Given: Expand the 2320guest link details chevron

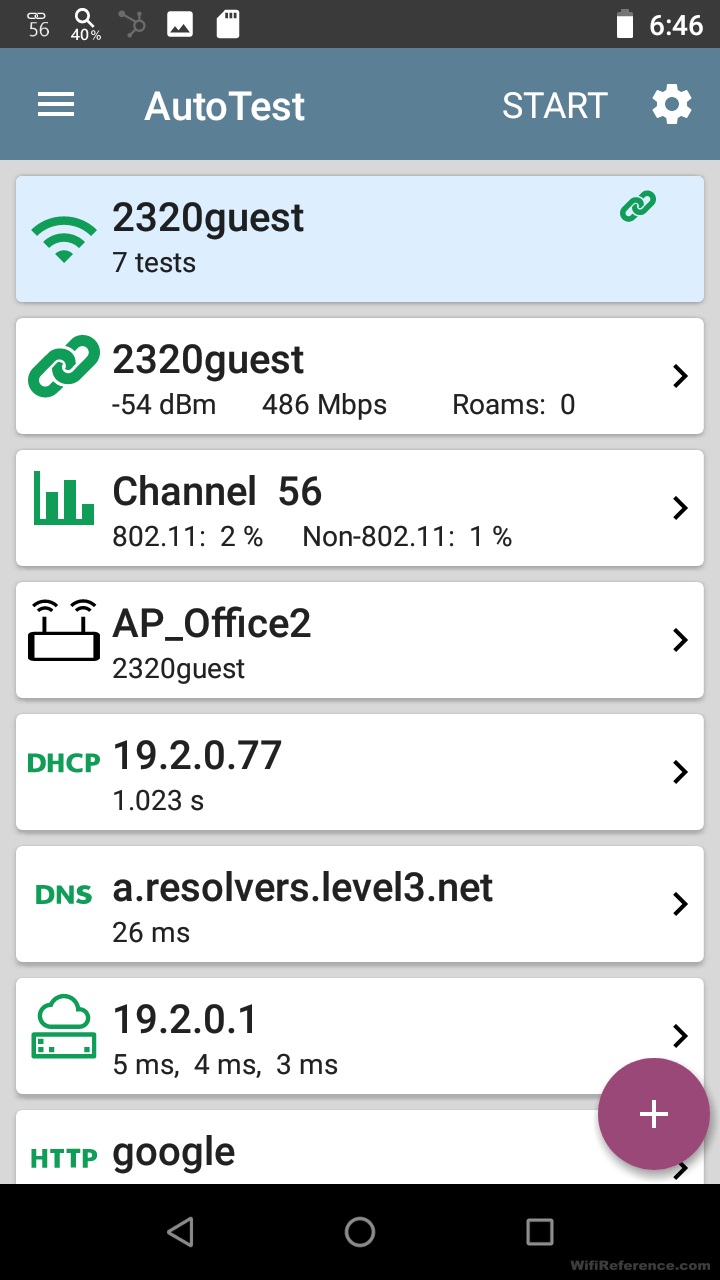Looking at the screenshot, I should tap(680, 376).
